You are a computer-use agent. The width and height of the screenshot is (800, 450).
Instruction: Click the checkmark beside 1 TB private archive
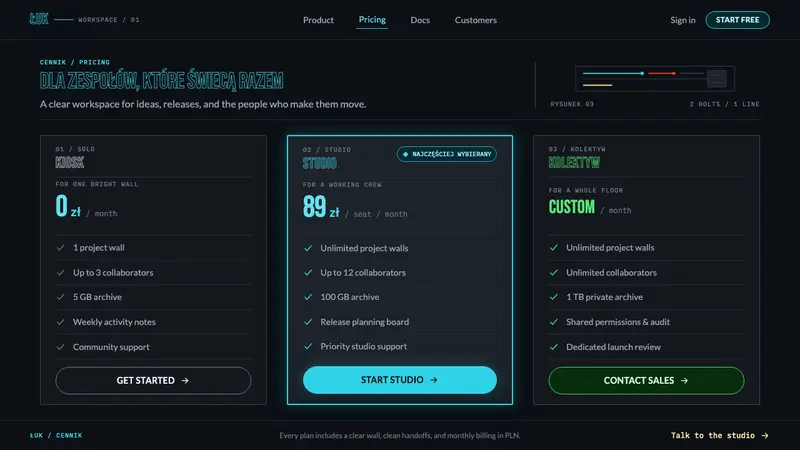click(x=554, y=297)
